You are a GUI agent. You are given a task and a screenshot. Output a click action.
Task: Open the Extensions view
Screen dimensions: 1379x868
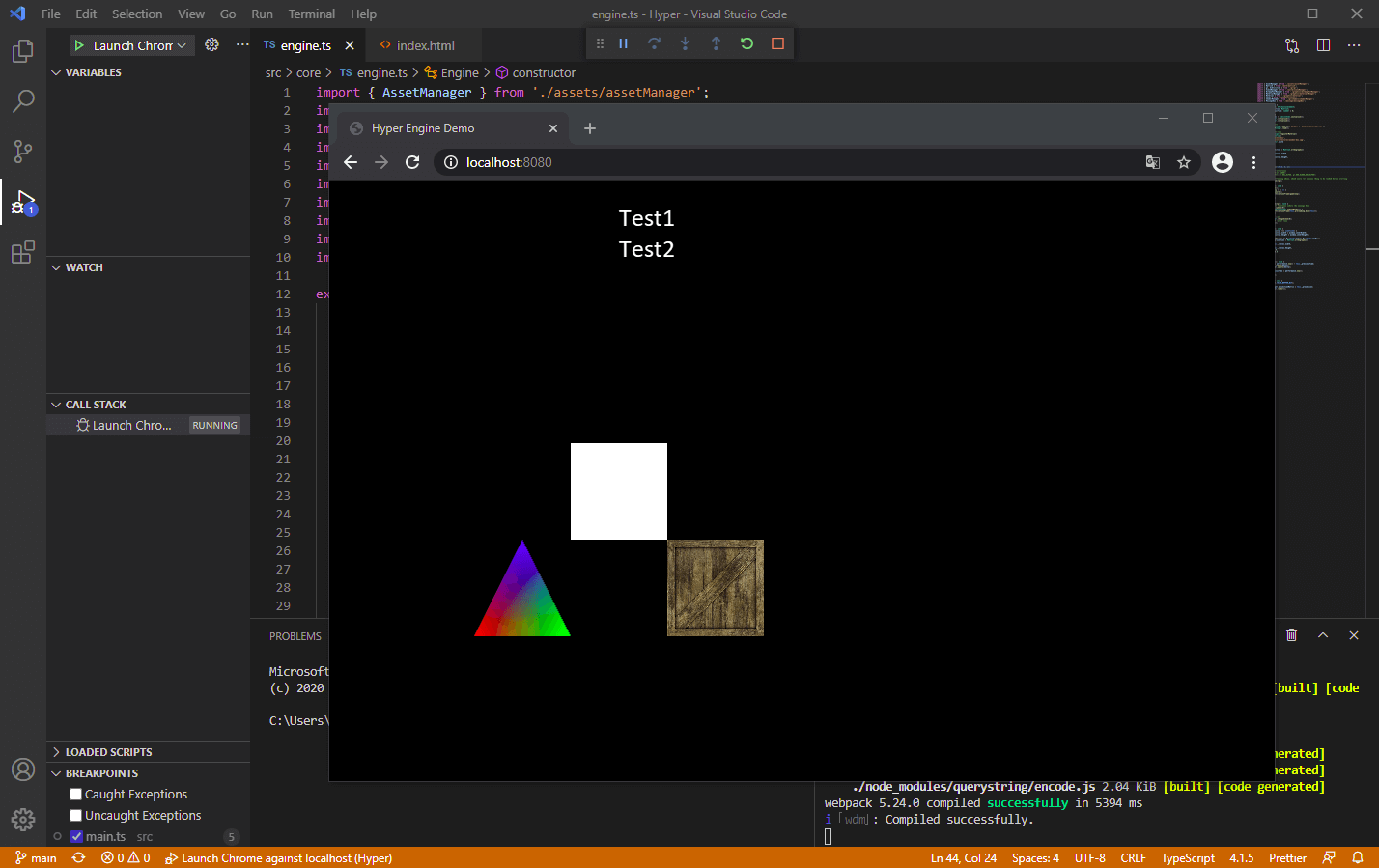tap(23, 253)
